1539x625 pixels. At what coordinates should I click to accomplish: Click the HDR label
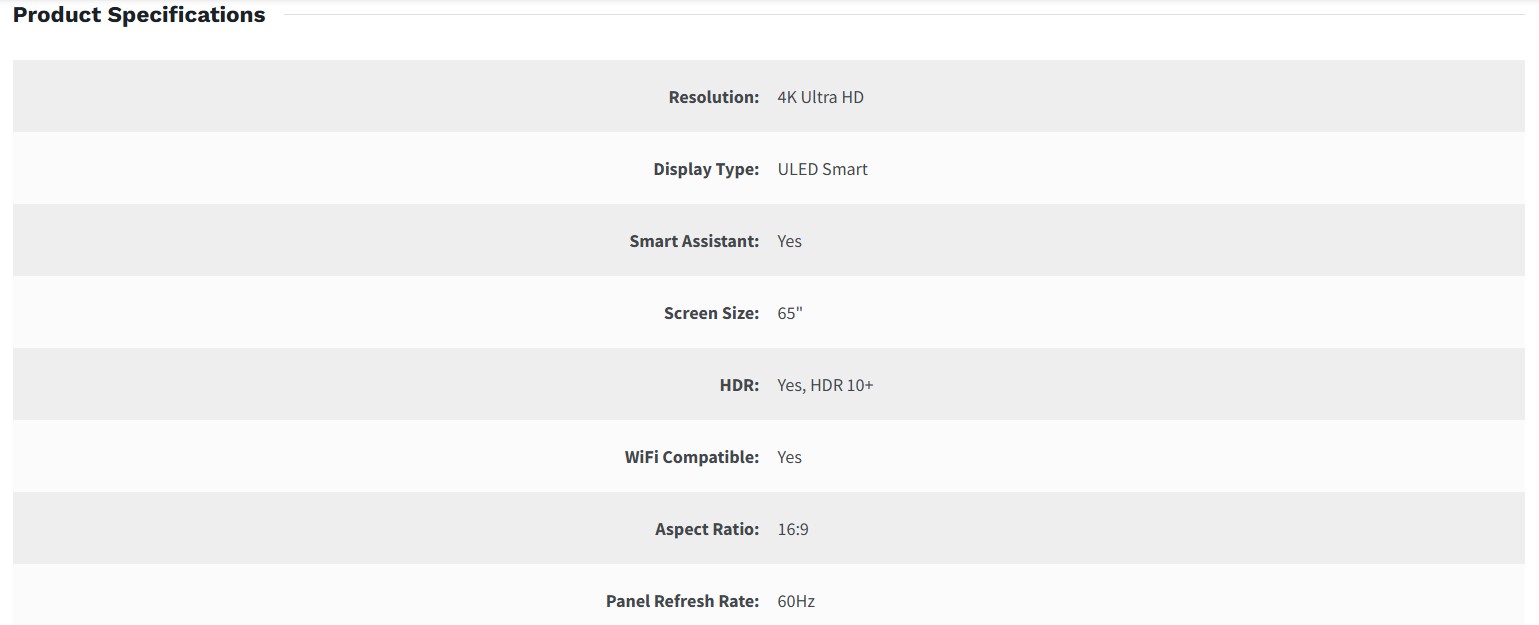tap(739, 385)
